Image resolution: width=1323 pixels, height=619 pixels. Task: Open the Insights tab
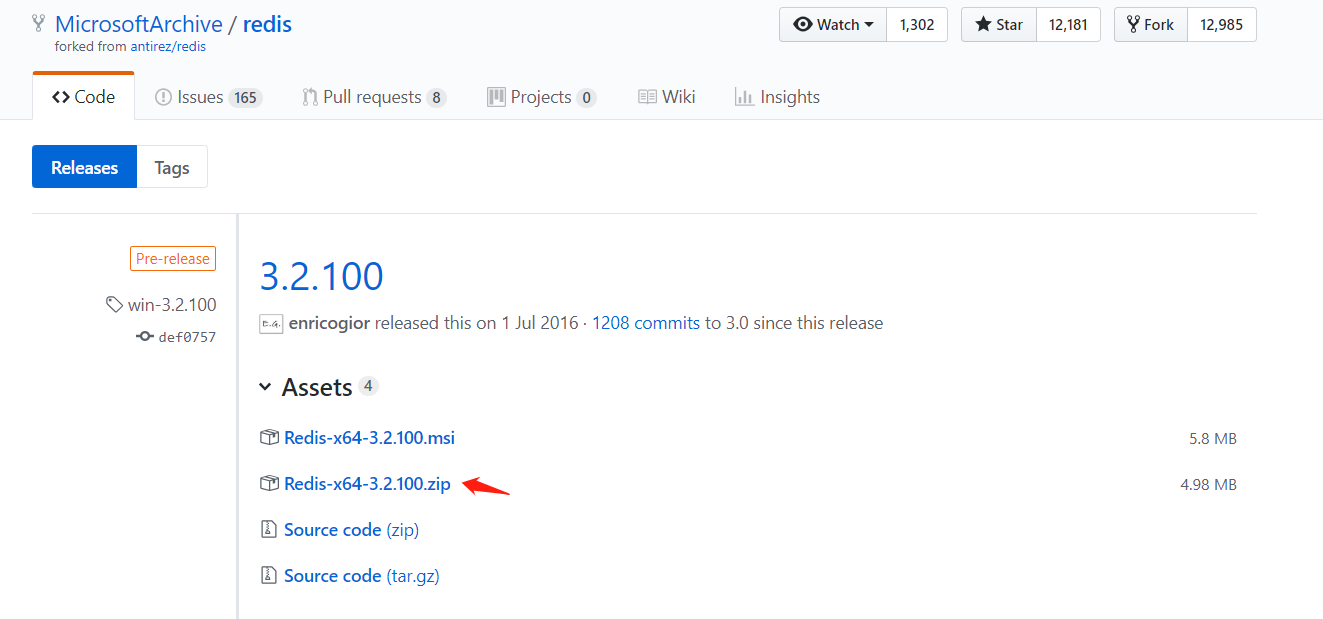pos(777,97)
